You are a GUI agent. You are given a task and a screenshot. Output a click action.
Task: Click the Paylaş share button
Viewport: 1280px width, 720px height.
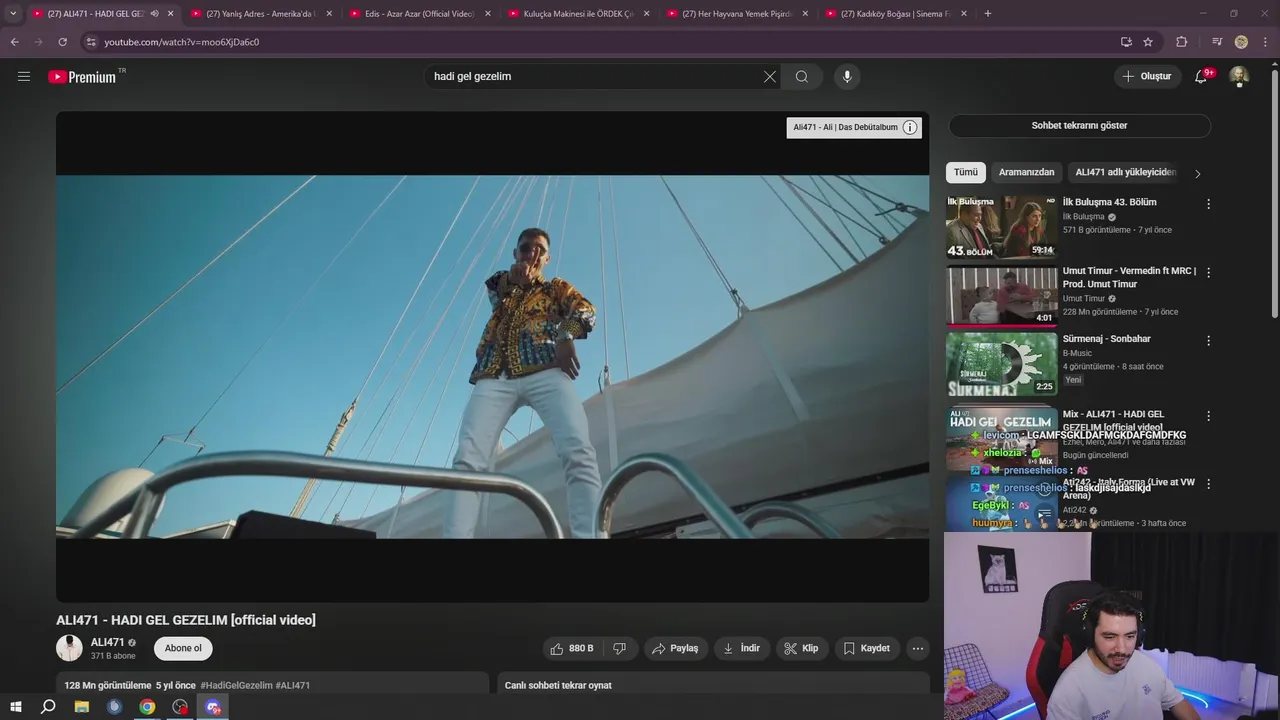(675, 648)
